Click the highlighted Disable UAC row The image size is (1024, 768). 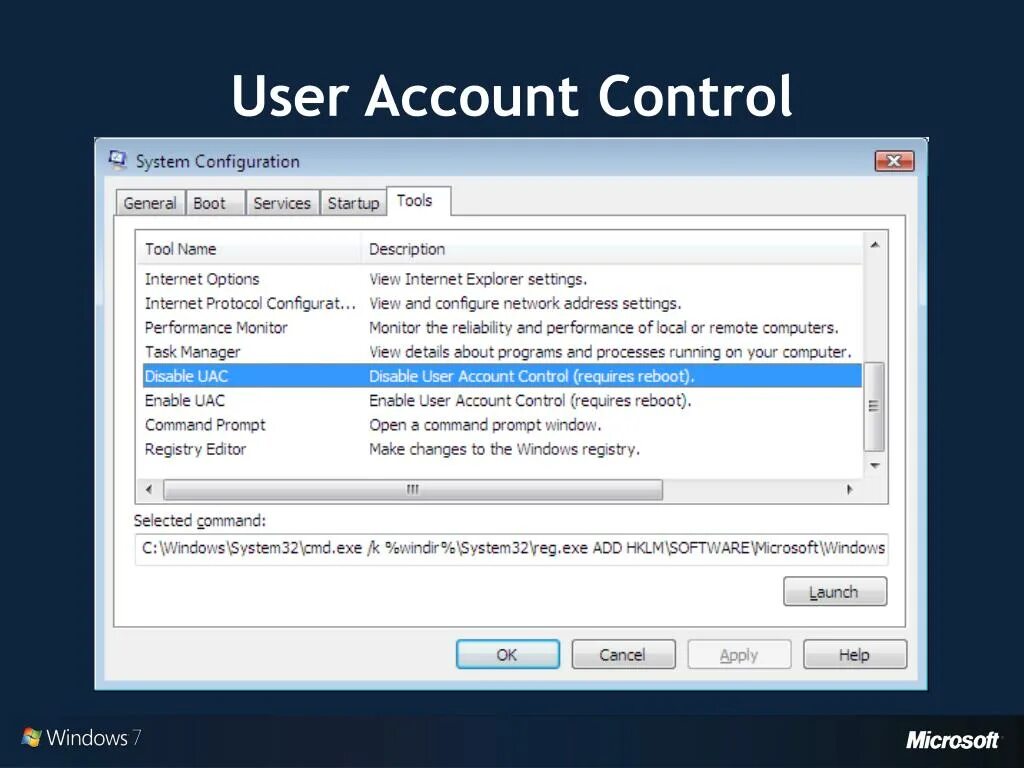(x=502, y=376)
